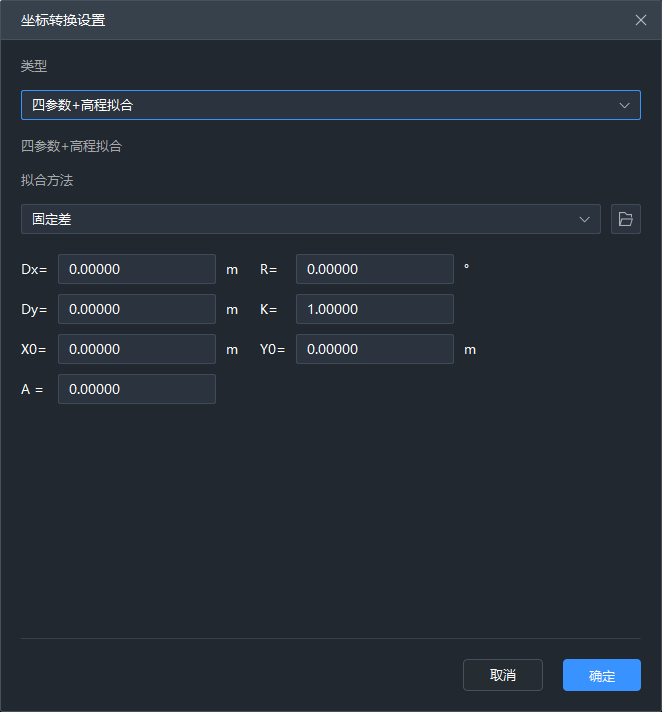
Task: Click the Dy value input field
Action: coord(137,309)
